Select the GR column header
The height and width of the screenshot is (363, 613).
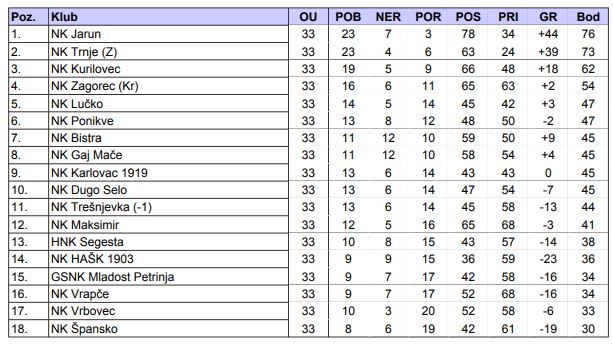click(x=548, y=17)
